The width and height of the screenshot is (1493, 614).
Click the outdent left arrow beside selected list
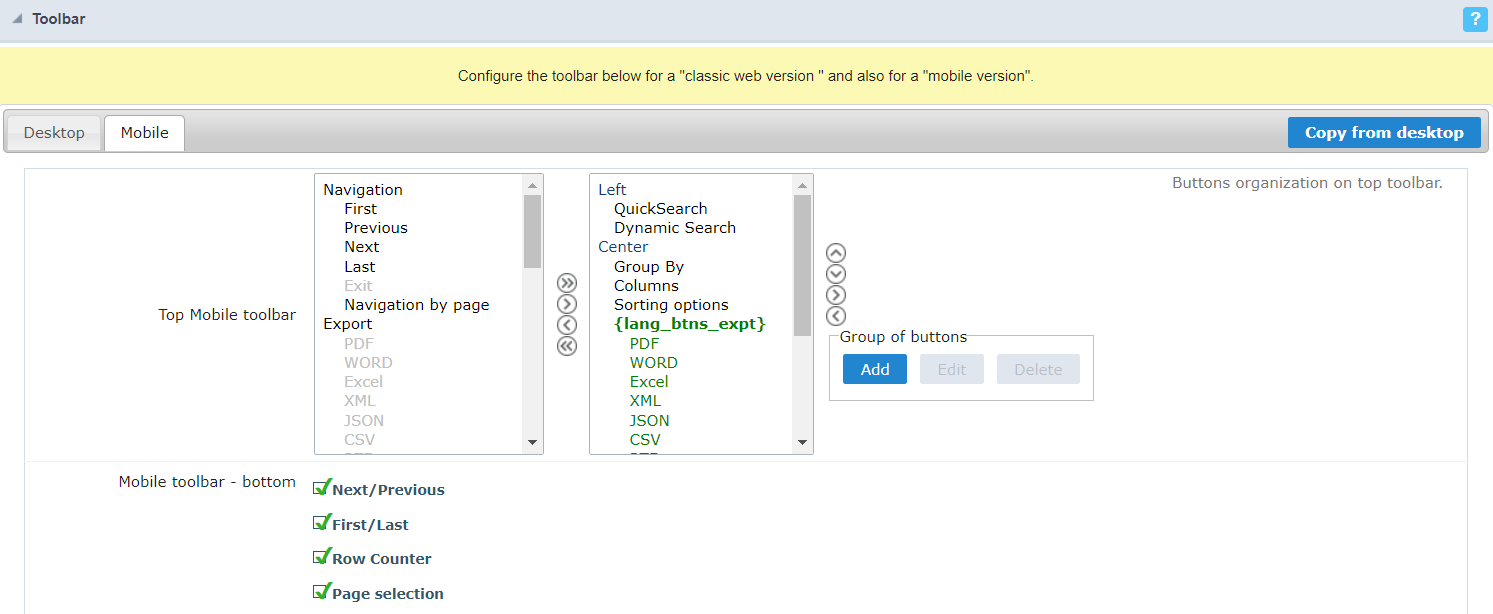pyautogui.click(x=837, y=316)
